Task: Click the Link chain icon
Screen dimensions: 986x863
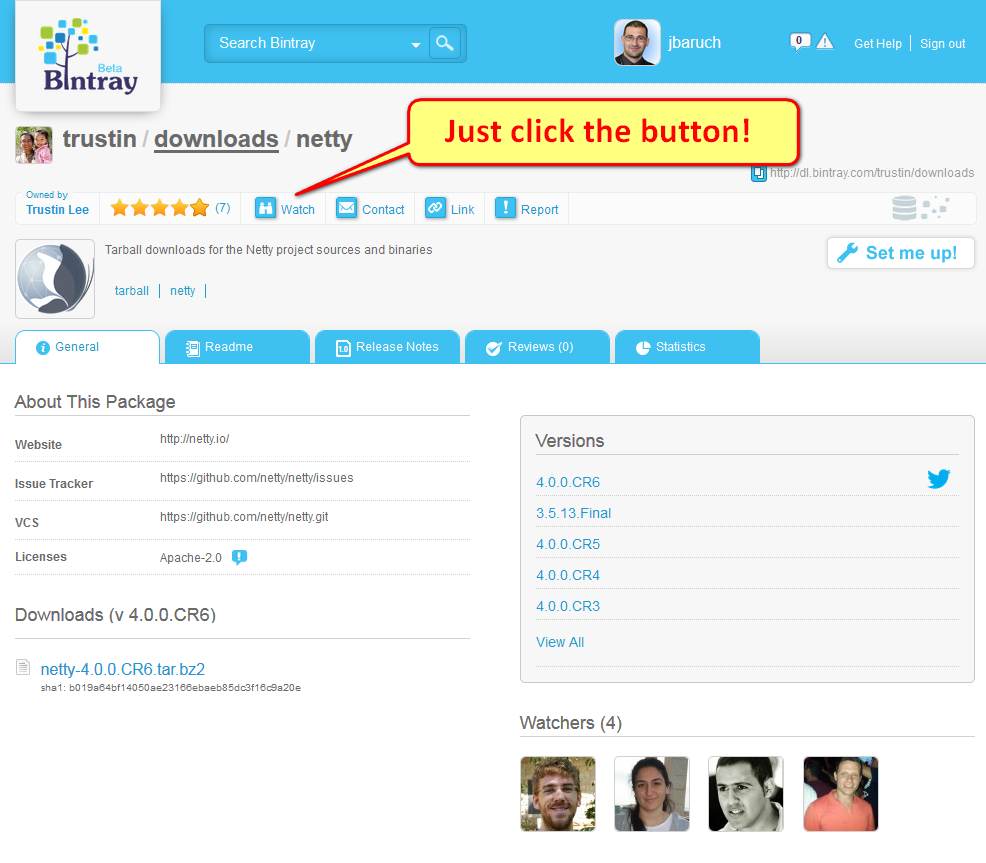Action: [435, 208]
